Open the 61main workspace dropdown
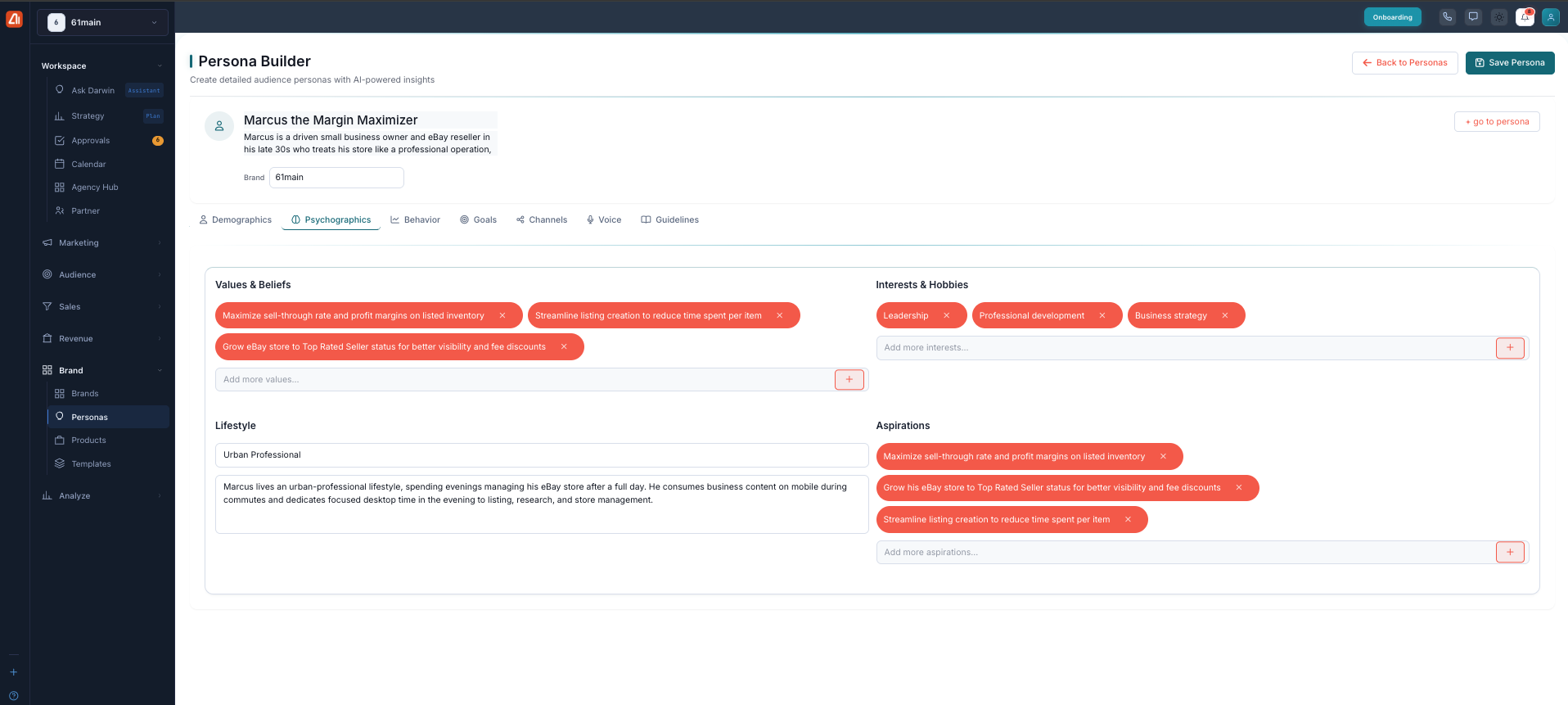 pos(102,22)
